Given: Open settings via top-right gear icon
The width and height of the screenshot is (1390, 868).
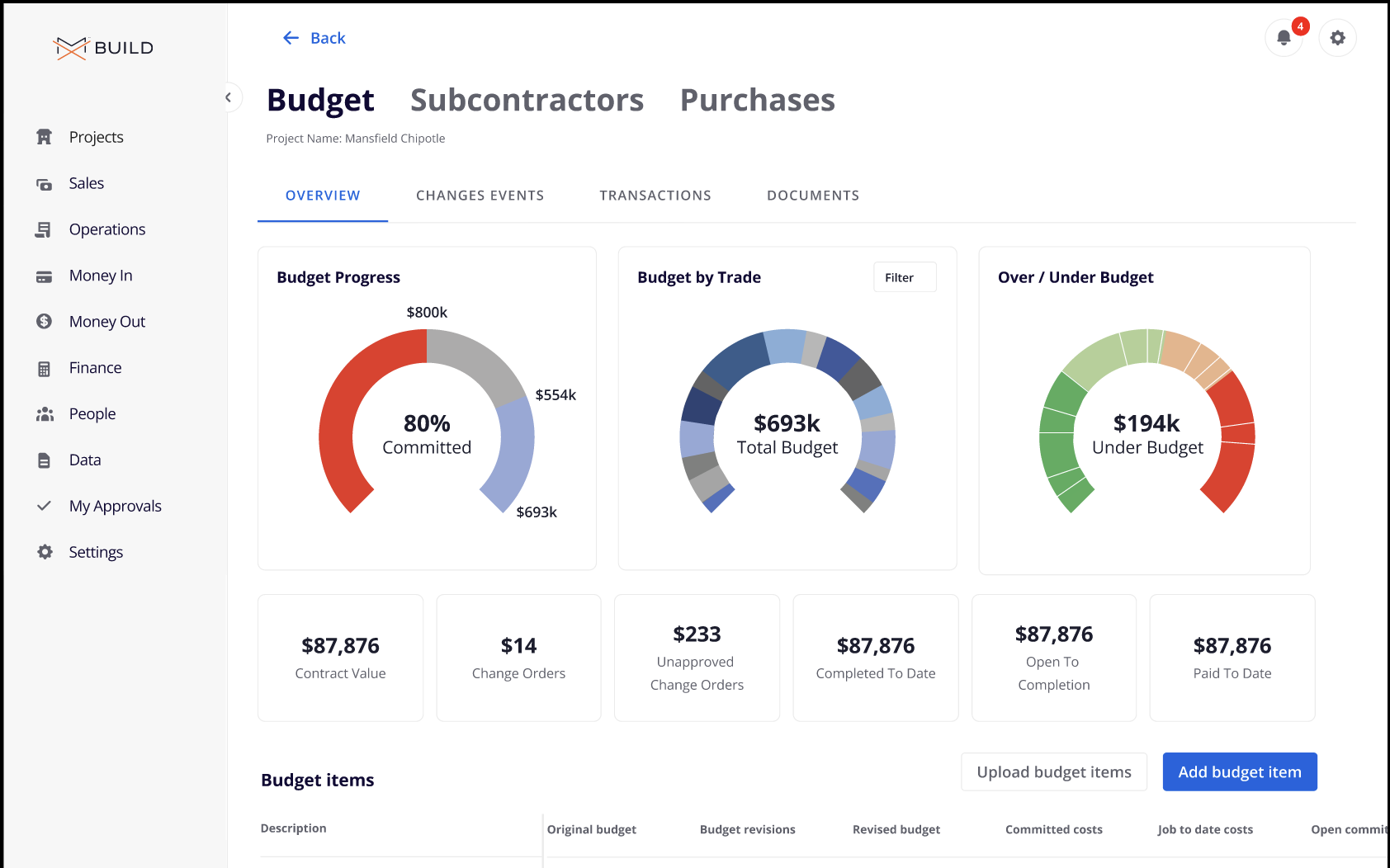Looking at the screenshot, I should click(x=1337, y=38).
